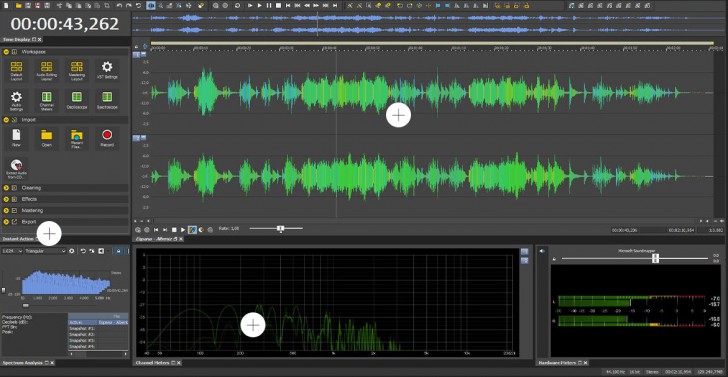The width and height of the screenshot is (728, 377).
Task: Expand the Export section
Action: (x=6, y=222)
